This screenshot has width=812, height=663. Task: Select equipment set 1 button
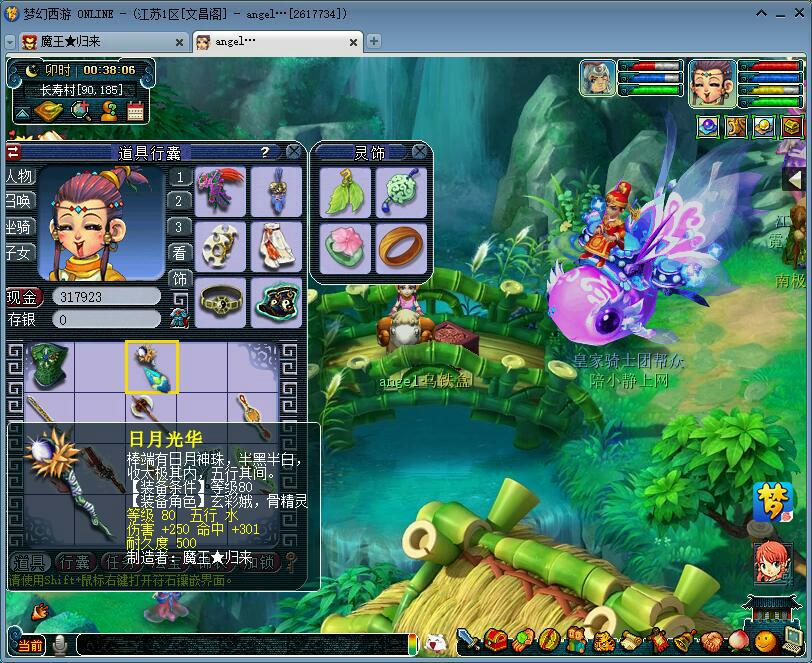[x=180, y=177]
